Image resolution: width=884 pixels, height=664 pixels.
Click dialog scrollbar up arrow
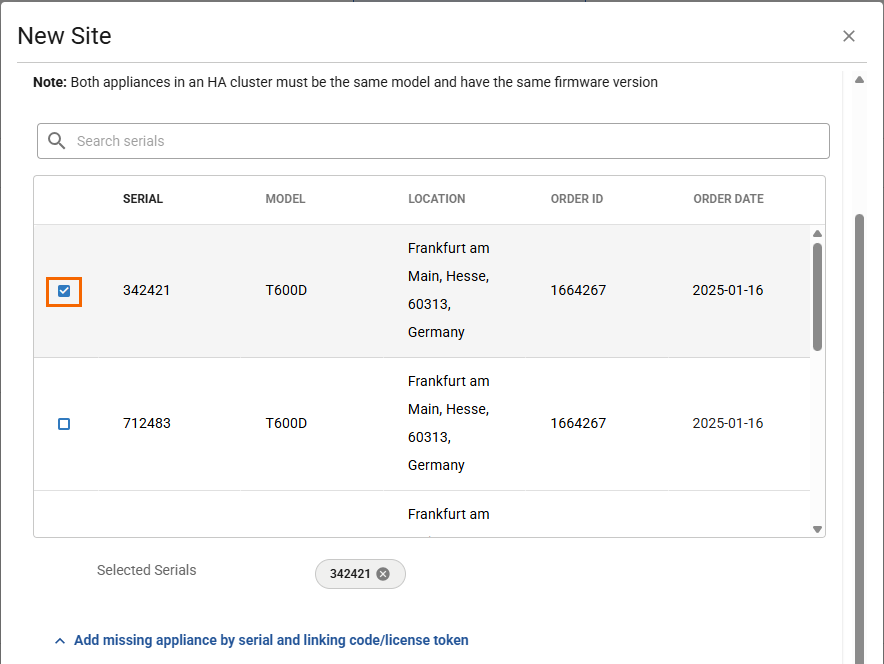(858, 80)
